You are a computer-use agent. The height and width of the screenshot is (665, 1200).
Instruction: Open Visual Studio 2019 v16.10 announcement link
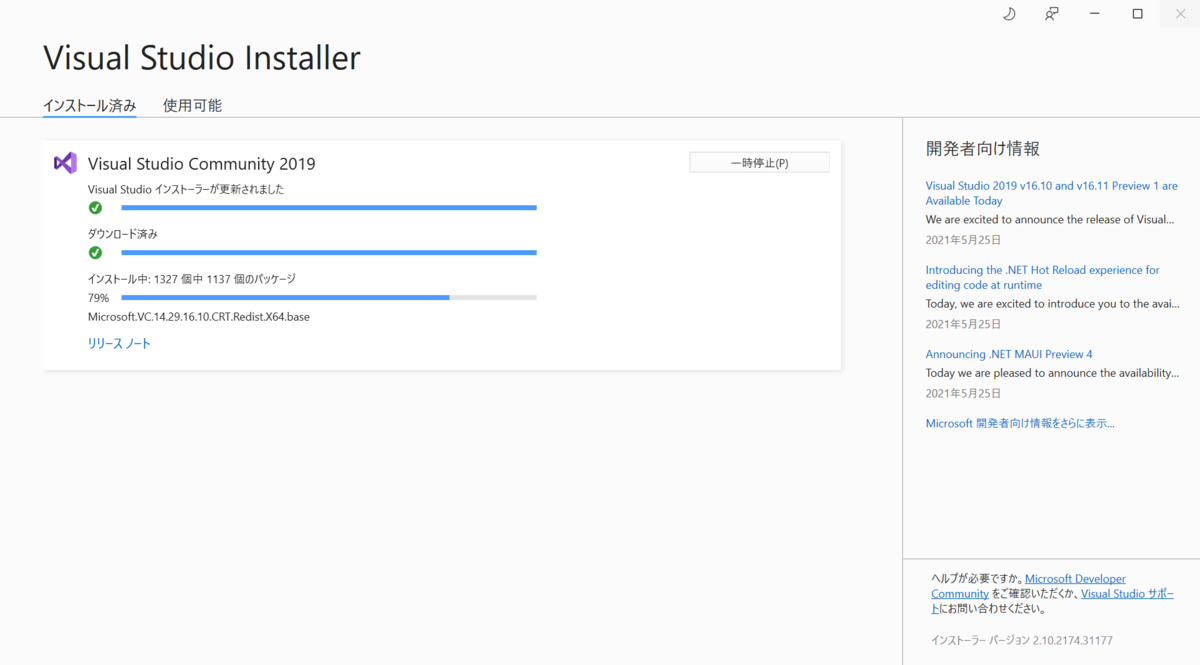pos(1051,193)
